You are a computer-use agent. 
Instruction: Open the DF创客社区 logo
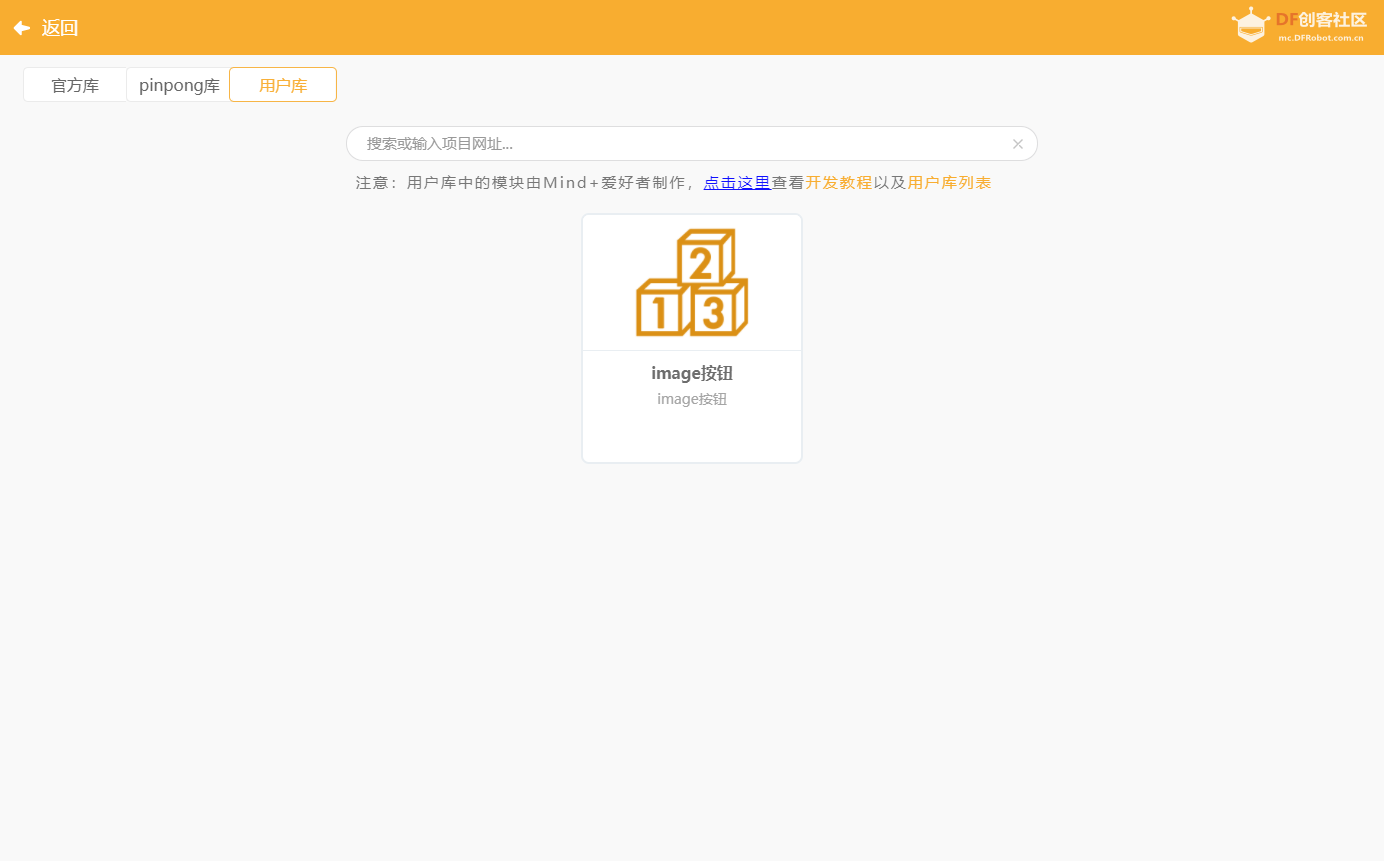[x=1299, y=26]
